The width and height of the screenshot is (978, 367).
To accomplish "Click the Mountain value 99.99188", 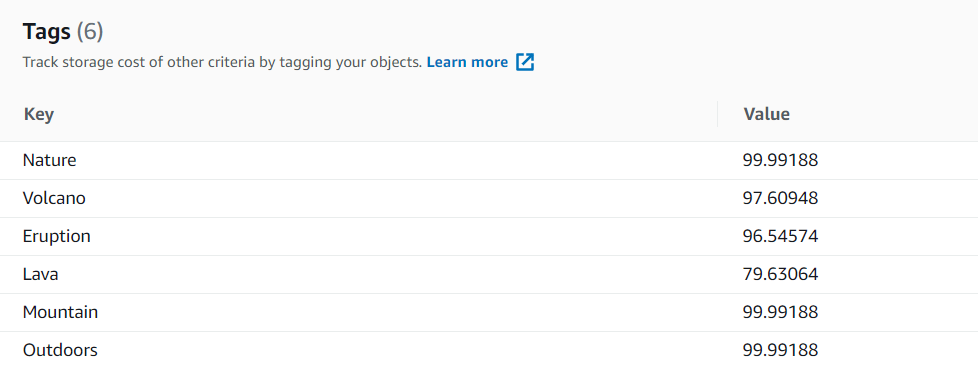I will pyautogui.click(x=780, y=312).
